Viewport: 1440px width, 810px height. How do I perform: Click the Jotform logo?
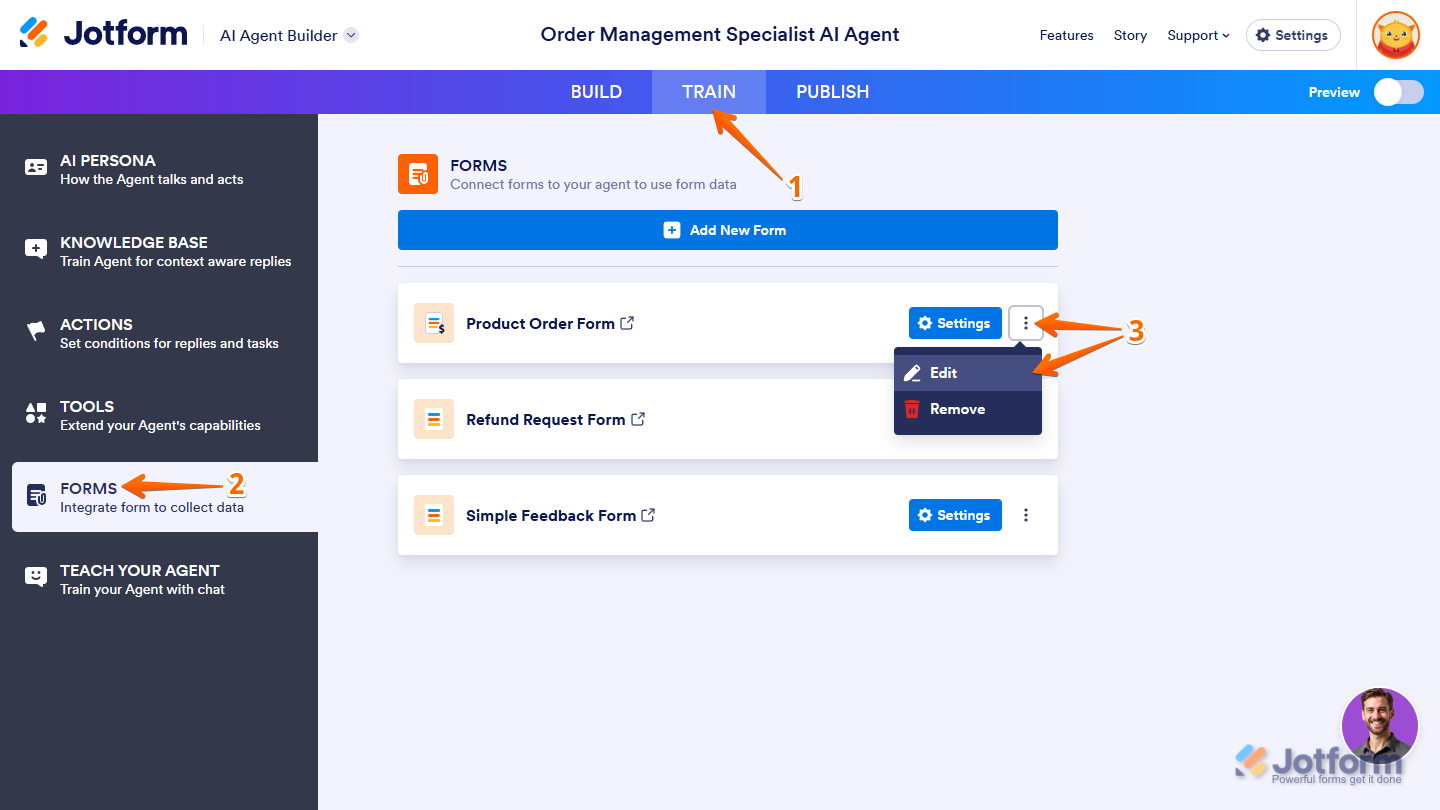click(x=104, y=34)
